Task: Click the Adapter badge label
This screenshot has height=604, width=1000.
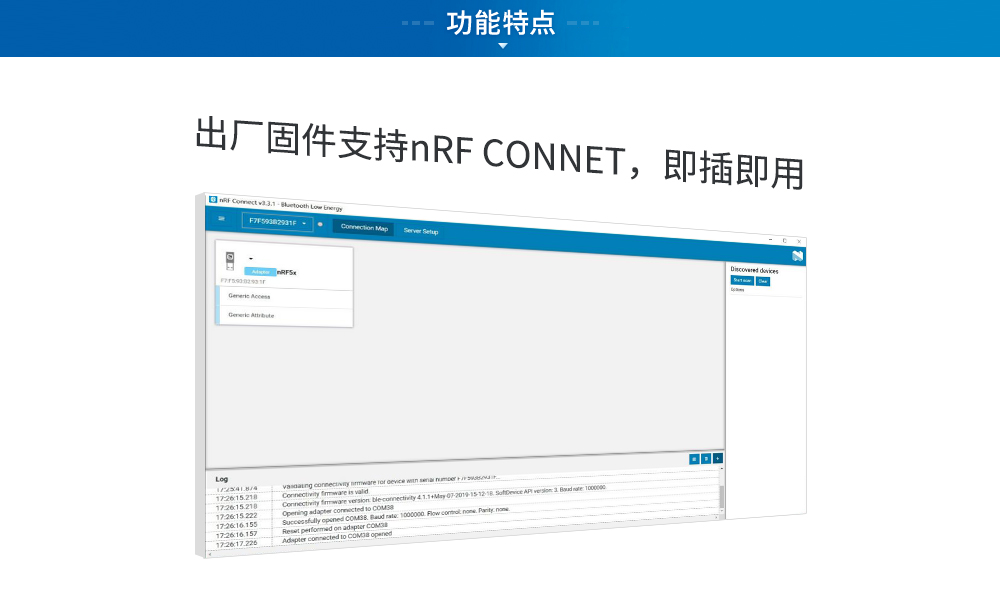Action: coord(260,271)
